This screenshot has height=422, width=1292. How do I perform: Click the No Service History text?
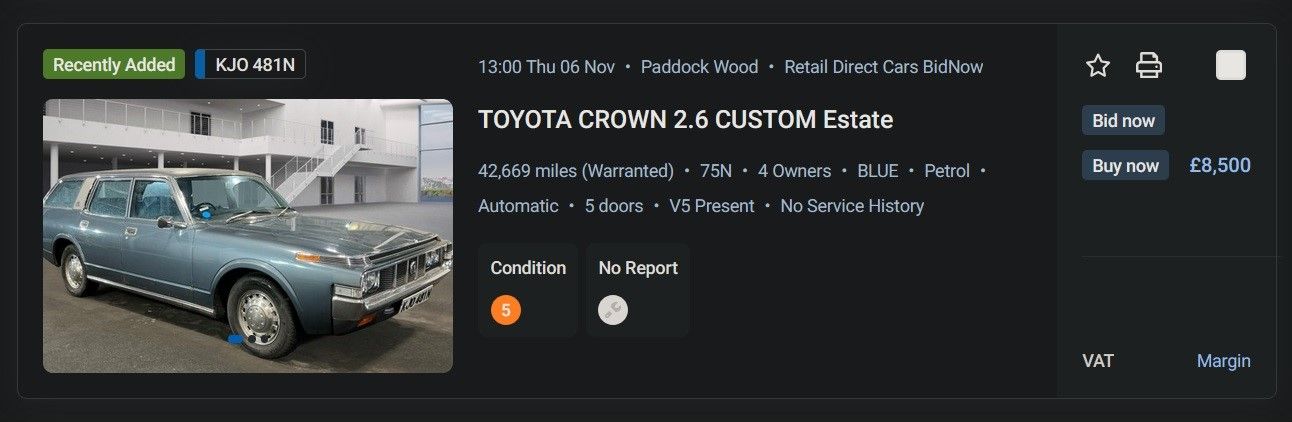point(852,206)
